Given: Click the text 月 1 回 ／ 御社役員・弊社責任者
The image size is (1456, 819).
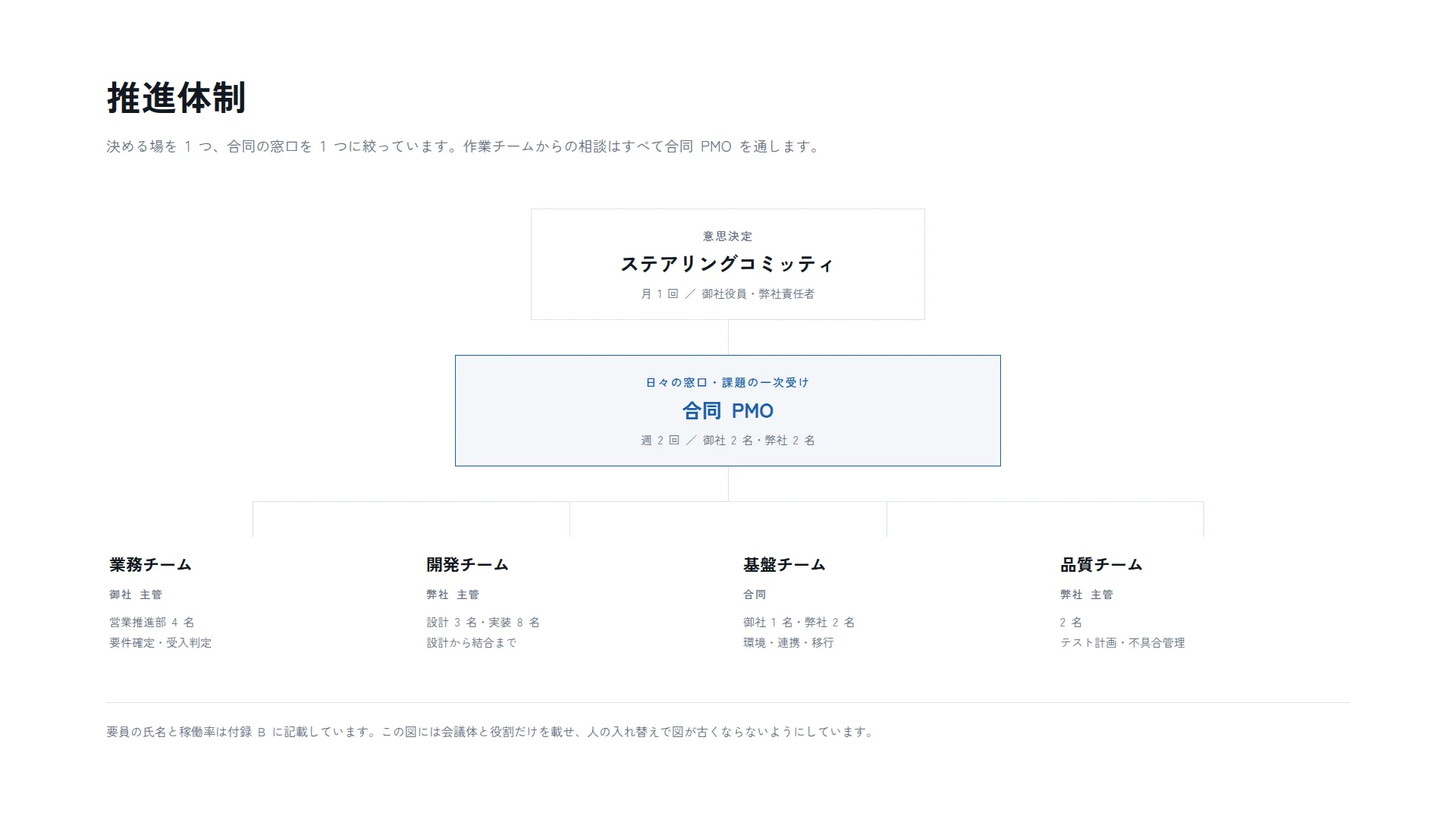Looking at the screenshot, I should click(727, 294).
